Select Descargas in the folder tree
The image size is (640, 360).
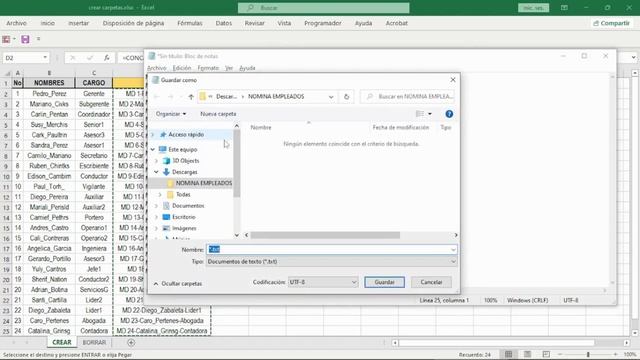pyautogui.click(x=184, y=172)
